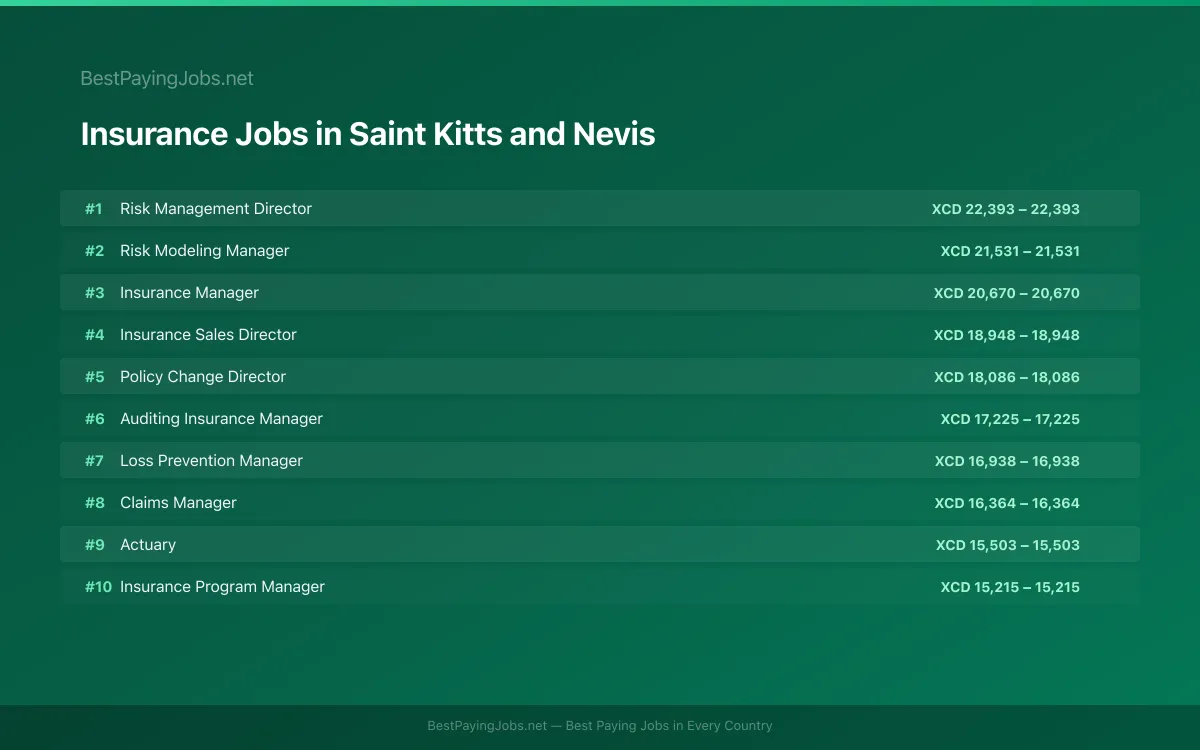Click the #1 rank badge
The image size is (1200, 750).
point(94,208)
